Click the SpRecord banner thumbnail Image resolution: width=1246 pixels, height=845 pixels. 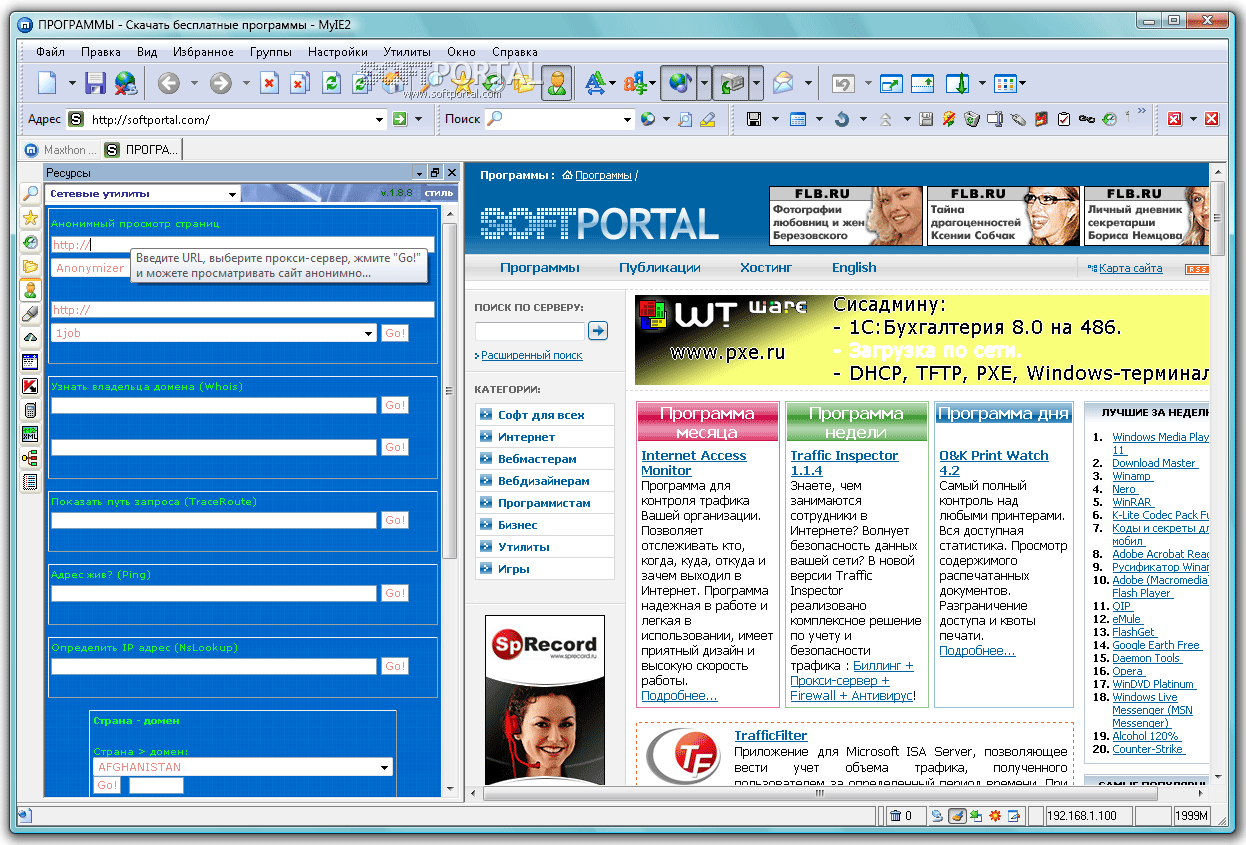(x=545, y=699)
